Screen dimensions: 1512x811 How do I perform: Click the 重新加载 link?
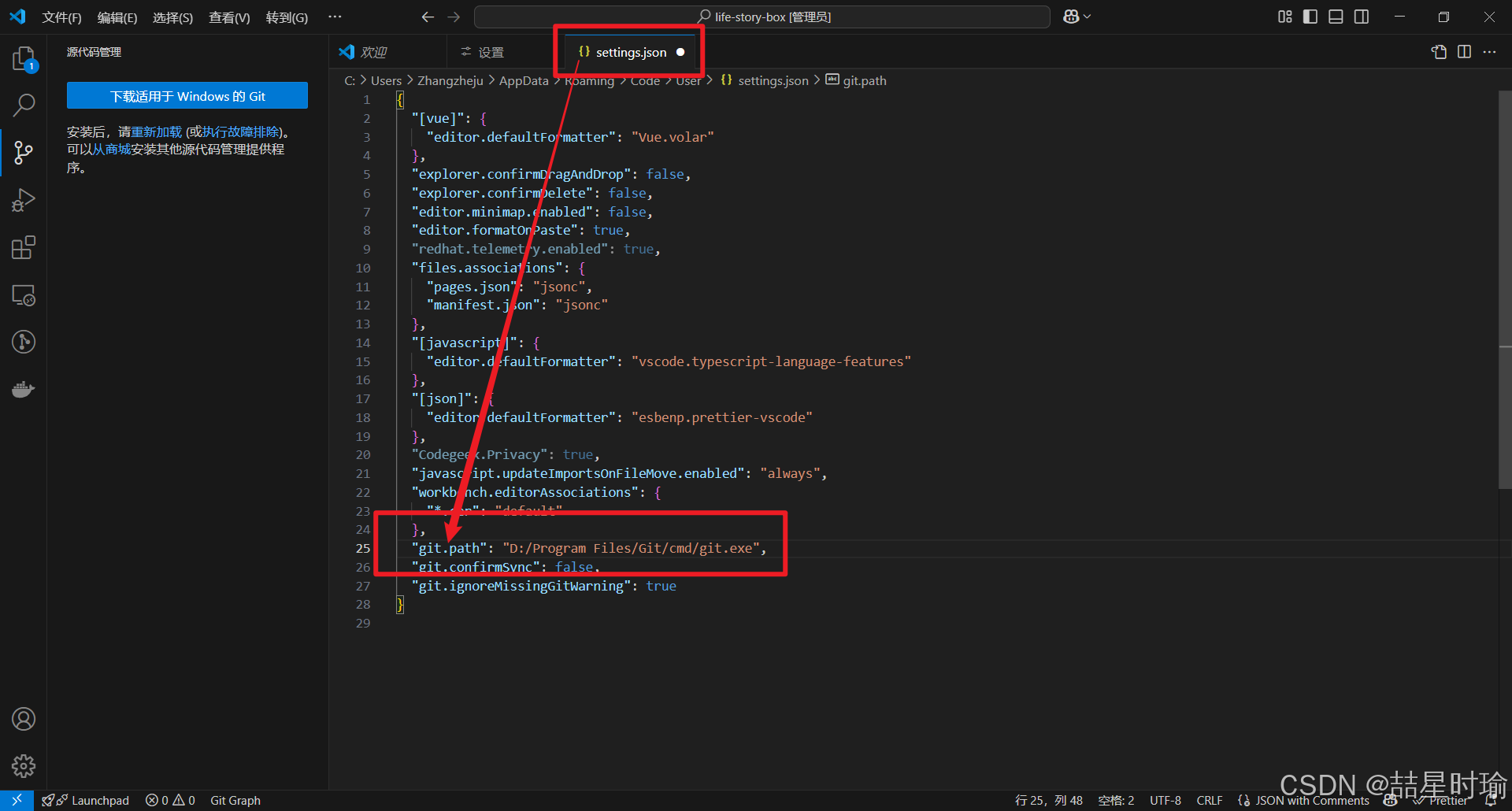(156, 131)
